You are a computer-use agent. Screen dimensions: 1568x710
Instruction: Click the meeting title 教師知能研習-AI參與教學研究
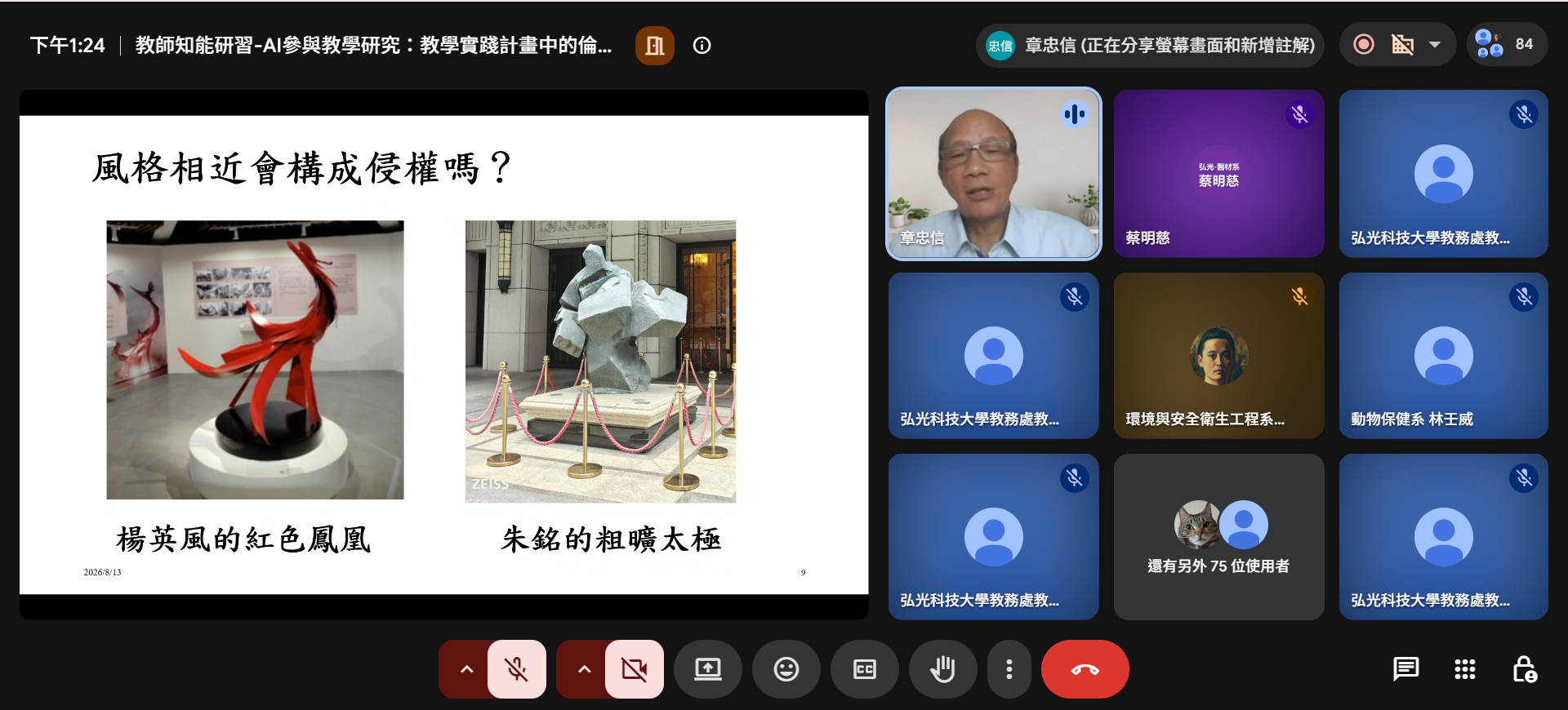pyautogui.click(x=373, y=45)
